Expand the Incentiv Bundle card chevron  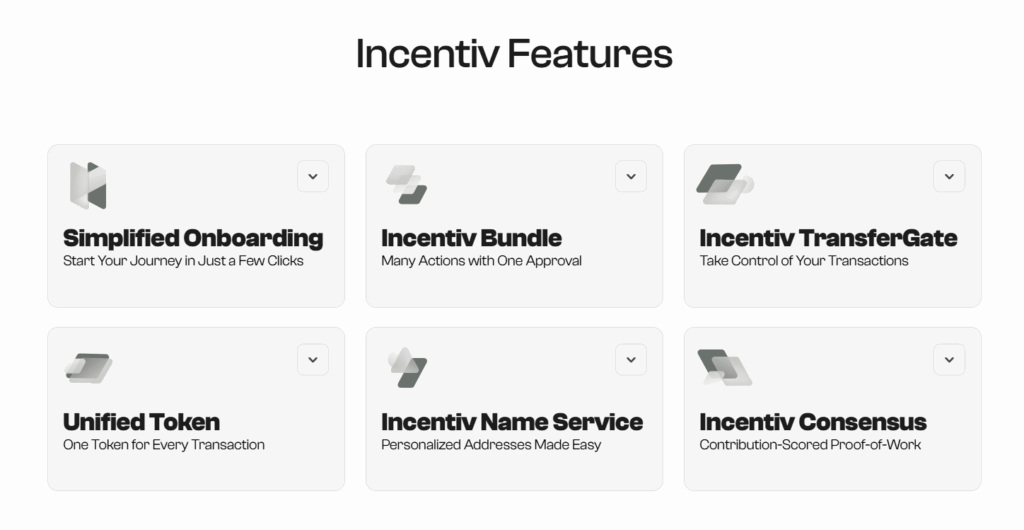[631, 177]
